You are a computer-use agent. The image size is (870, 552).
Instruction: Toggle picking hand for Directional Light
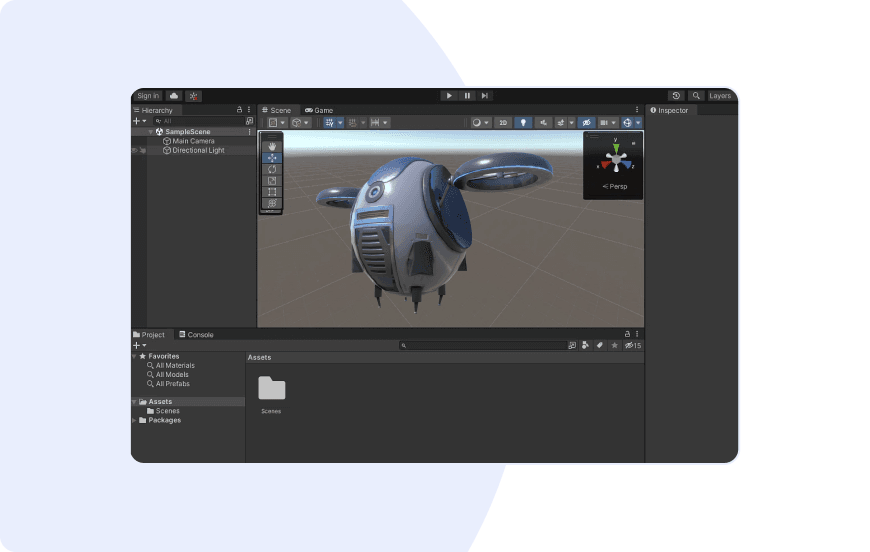(x=143, y=150)
